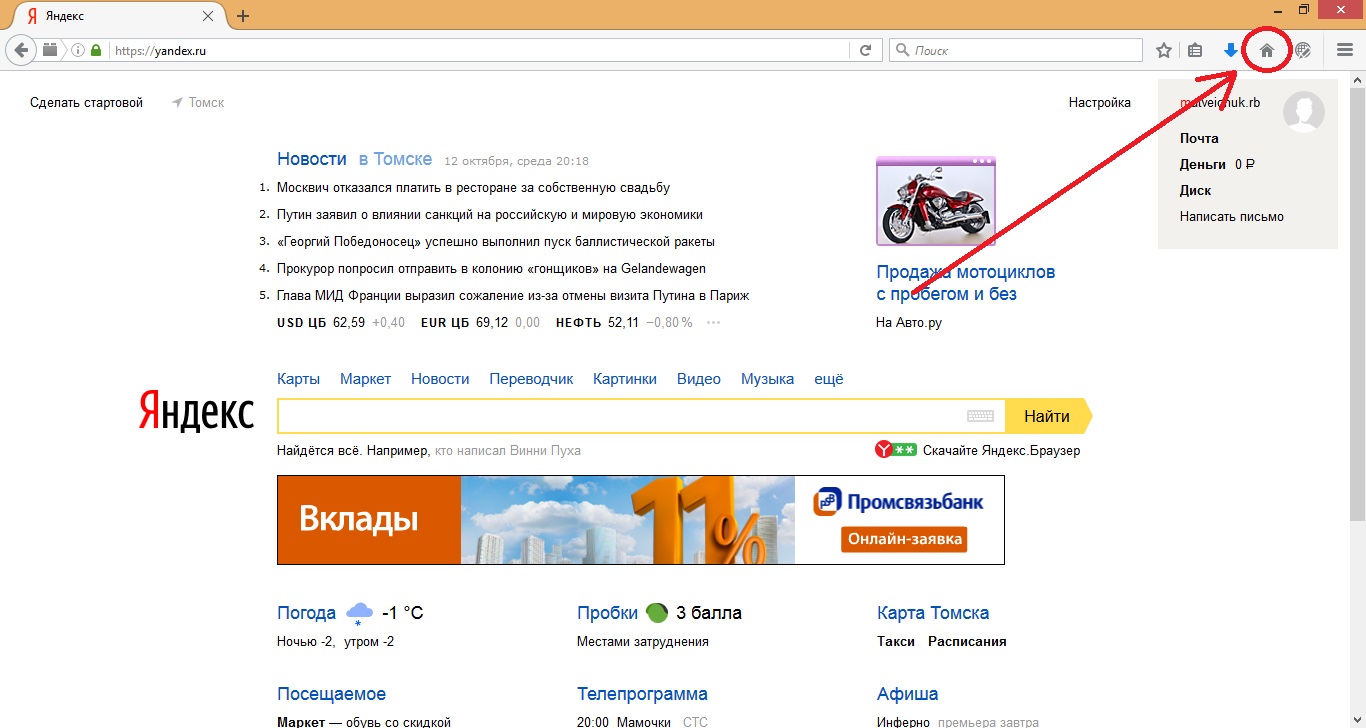Open the Картинки service tab
This screenshot has width=1366, height=728.
[625, 379]
